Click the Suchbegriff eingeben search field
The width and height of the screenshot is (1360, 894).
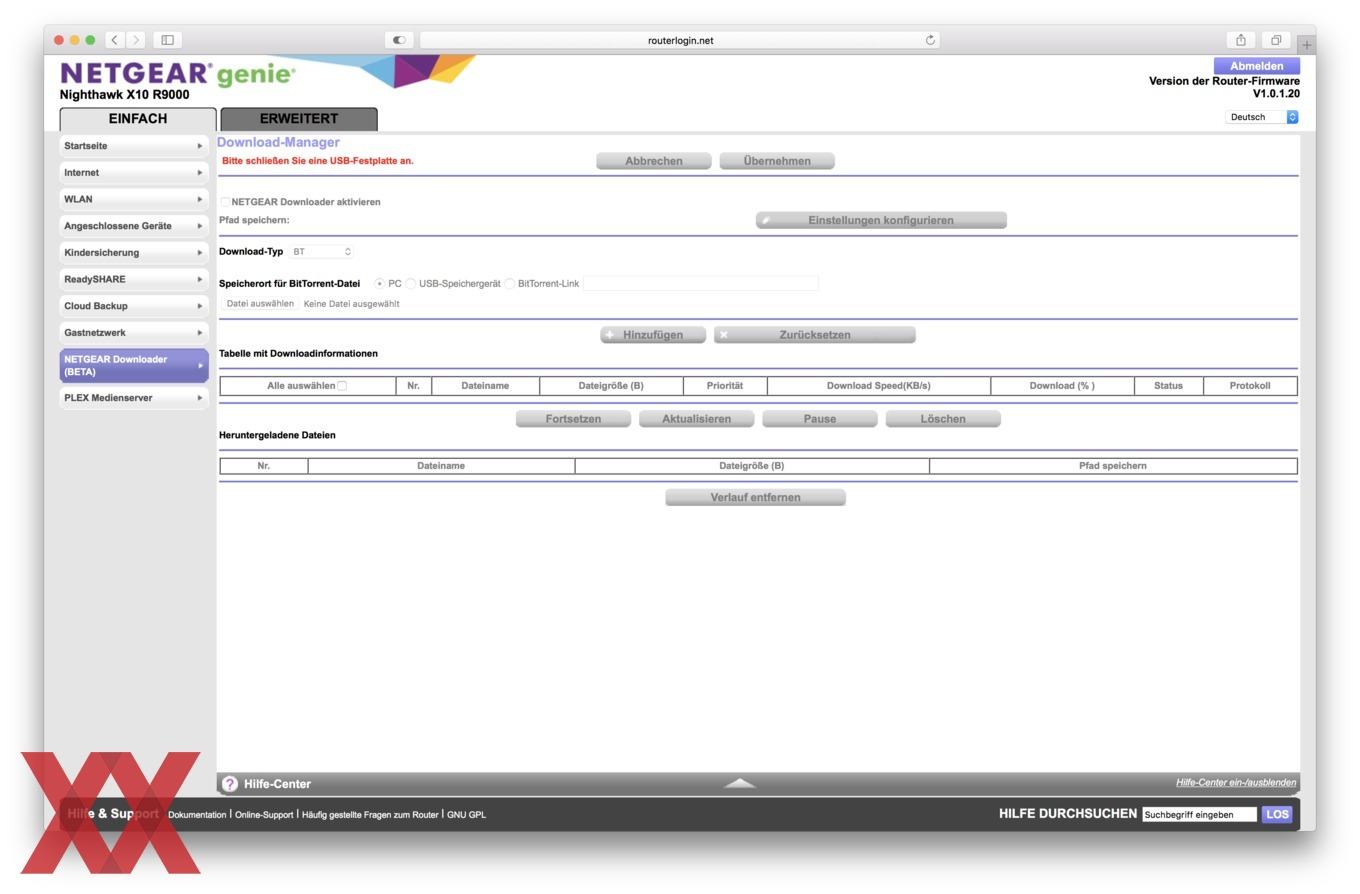click(1199, 815)
